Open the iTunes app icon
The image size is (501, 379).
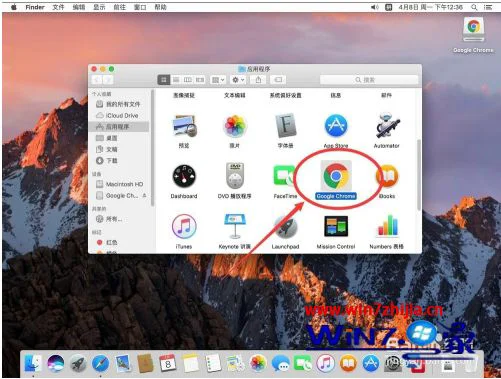point(184,226)
